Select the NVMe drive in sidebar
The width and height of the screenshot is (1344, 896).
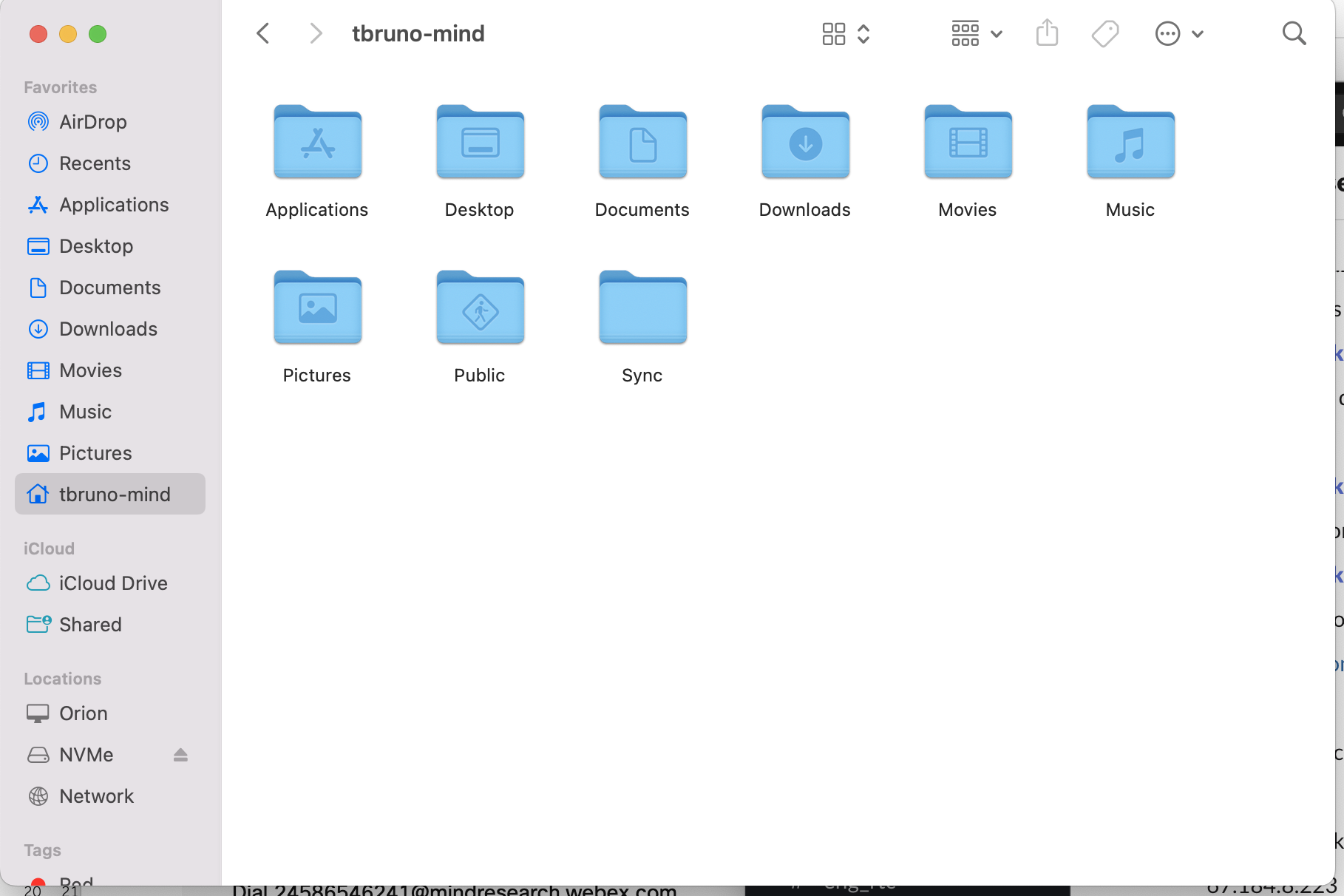tap(110, 754)
